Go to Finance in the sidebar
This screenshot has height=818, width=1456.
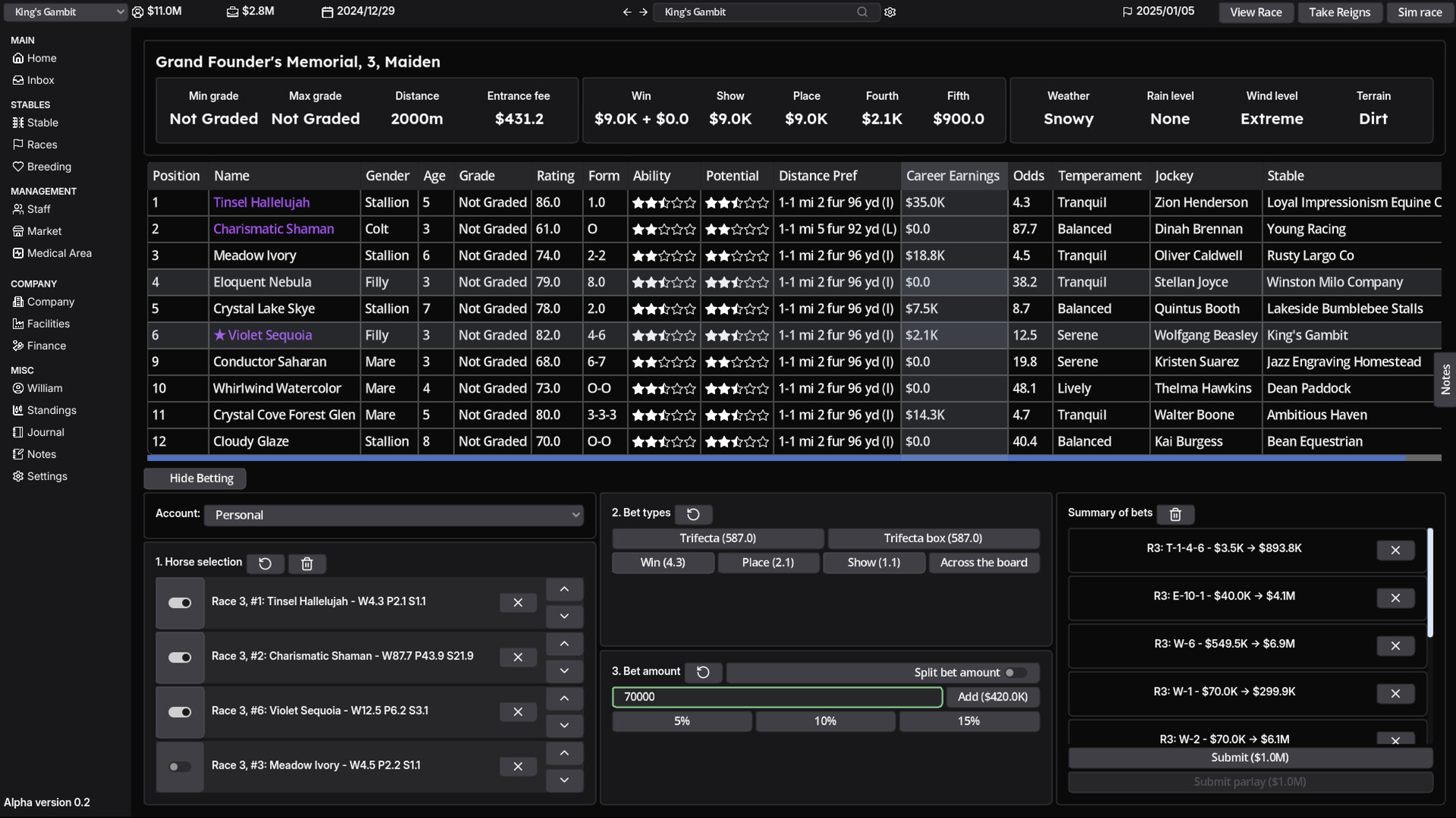pyautogui.click(x=46, y=346)
